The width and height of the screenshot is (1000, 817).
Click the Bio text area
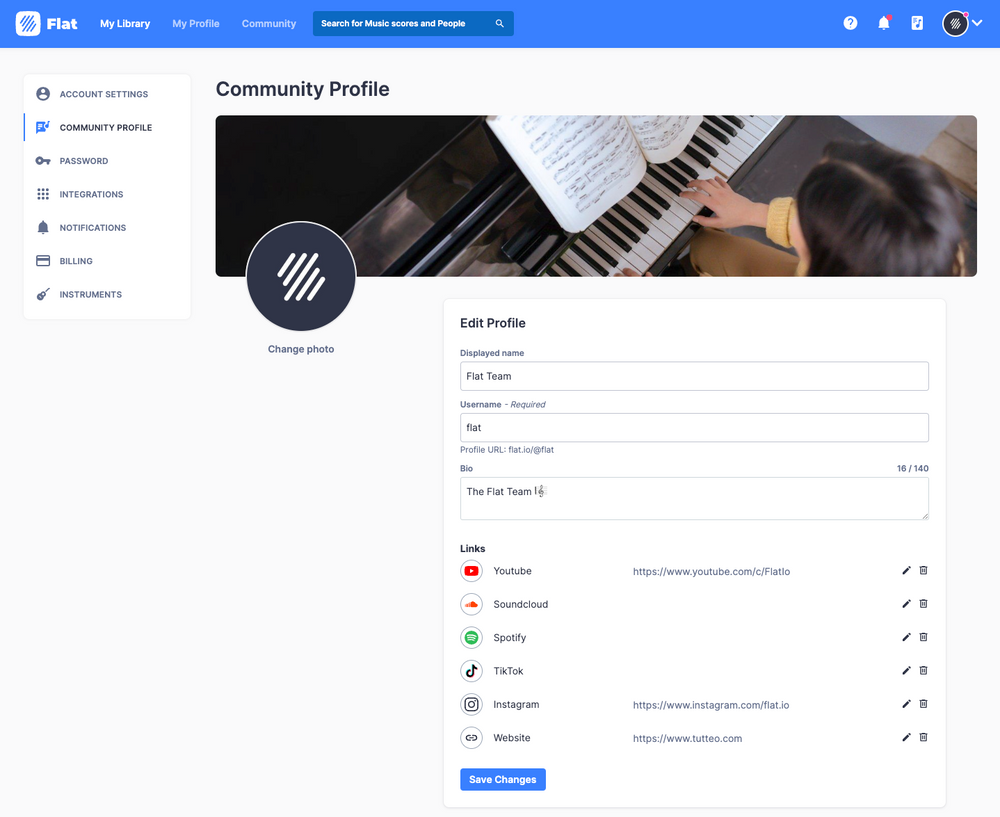click(x=694, y=497)
